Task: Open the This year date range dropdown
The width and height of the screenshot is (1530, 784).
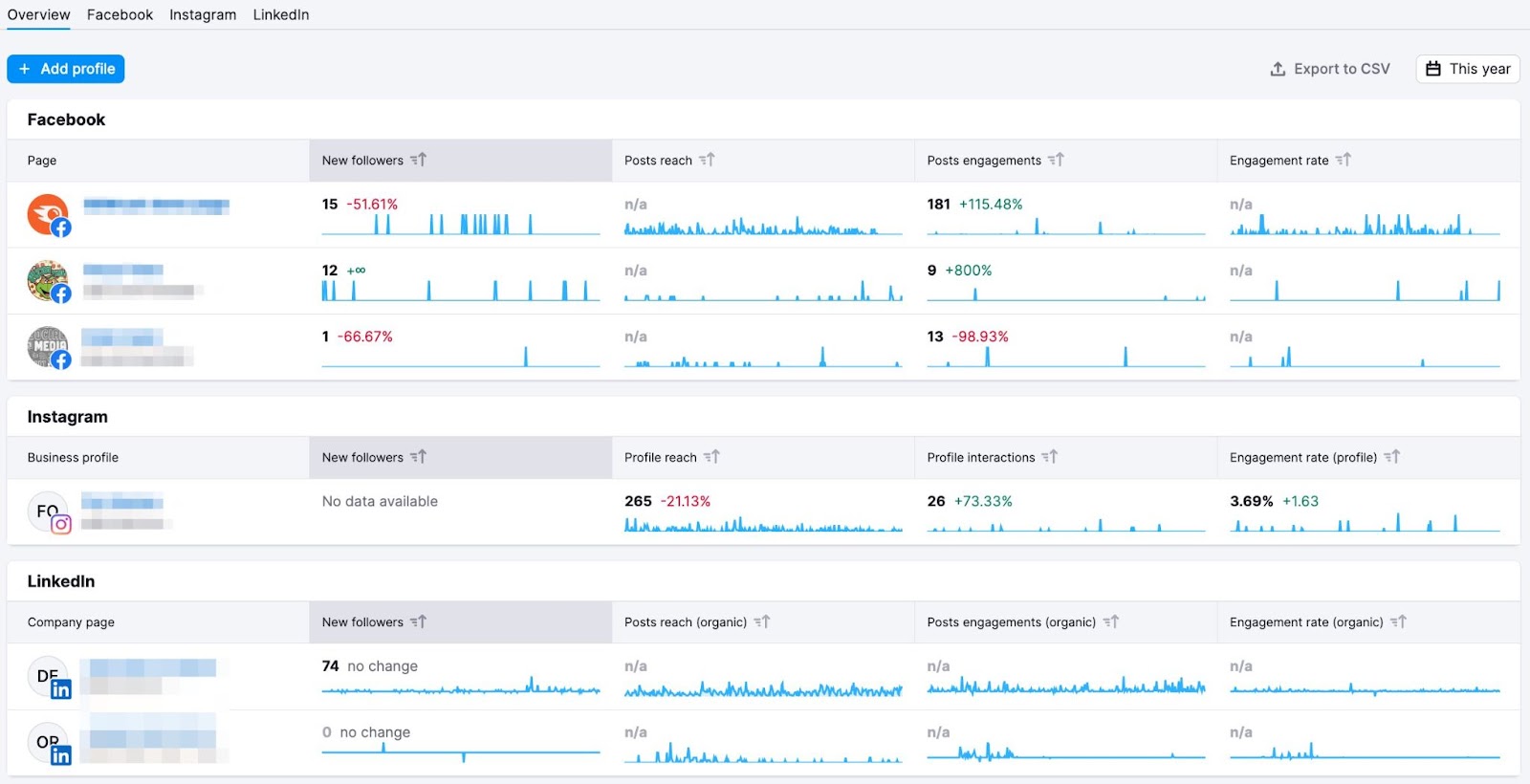Action: [x=1468, y=69]
